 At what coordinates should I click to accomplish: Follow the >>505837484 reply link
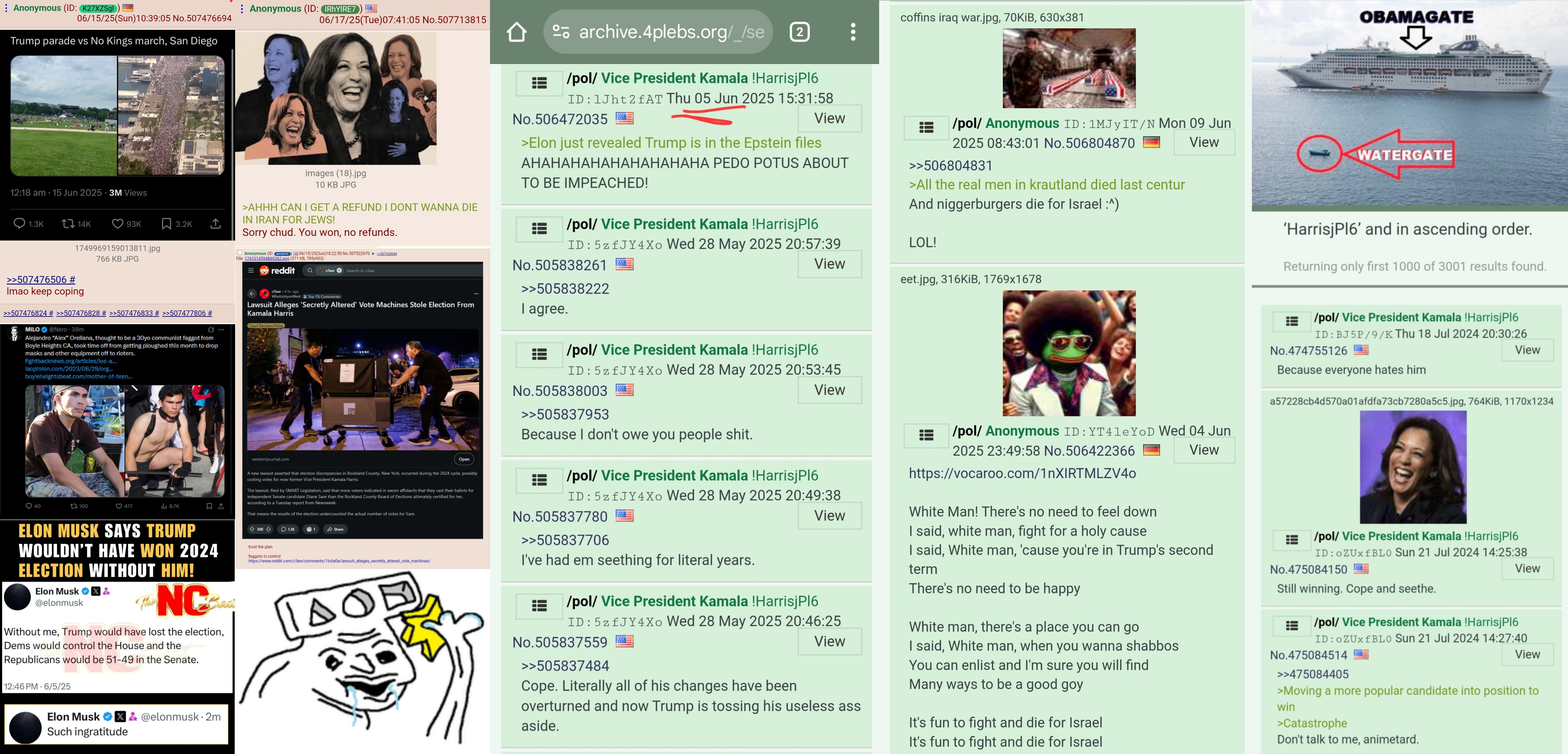click(x=565, y=666)
